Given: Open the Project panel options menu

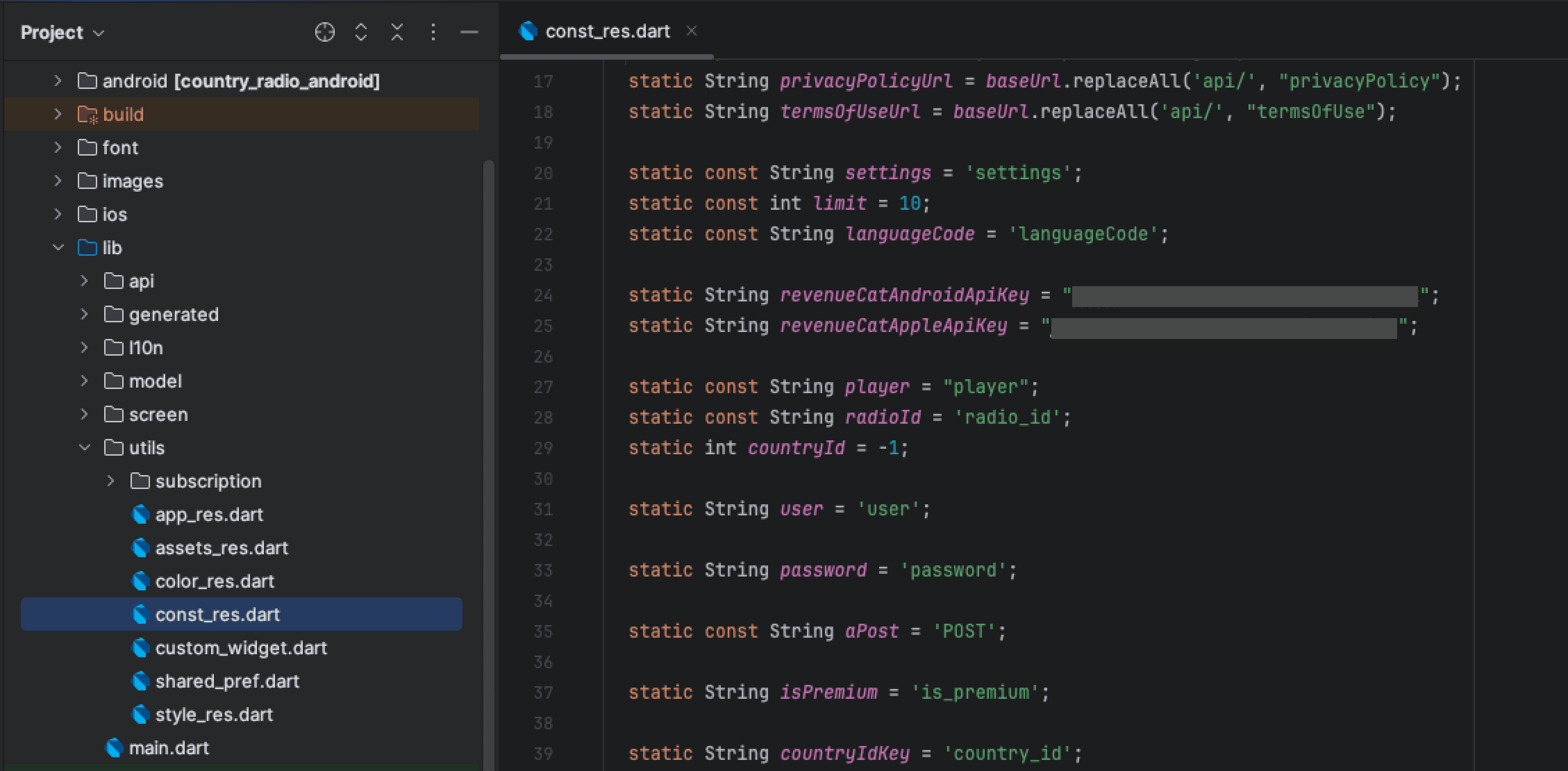Looking at the screenshot, I should pyautogui.click(x=433, y=31).
